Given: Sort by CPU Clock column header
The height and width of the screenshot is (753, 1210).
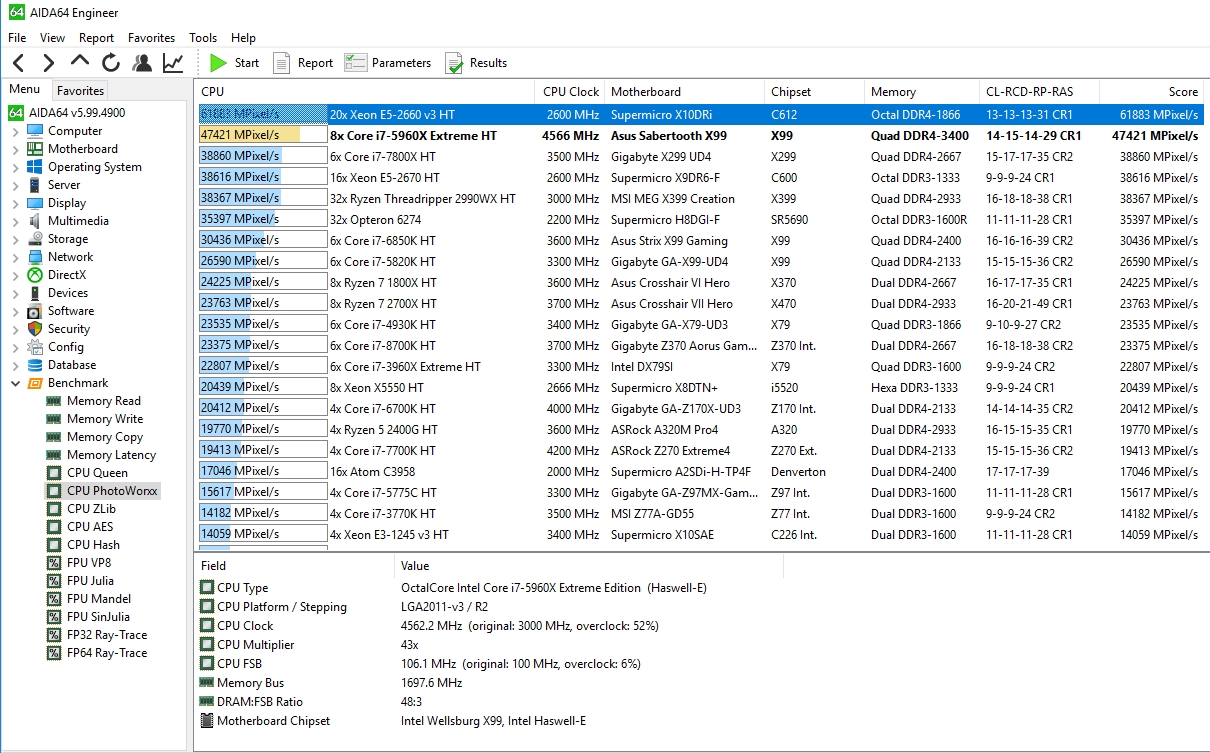Looking at the screenshot, I should (570, 91).
